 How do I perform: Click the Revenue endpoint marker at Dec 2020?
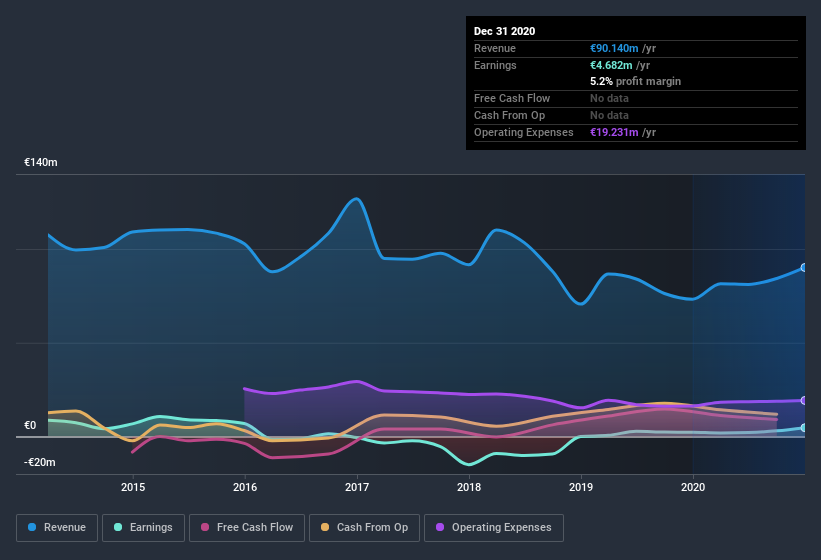click(x=804, y=267)
